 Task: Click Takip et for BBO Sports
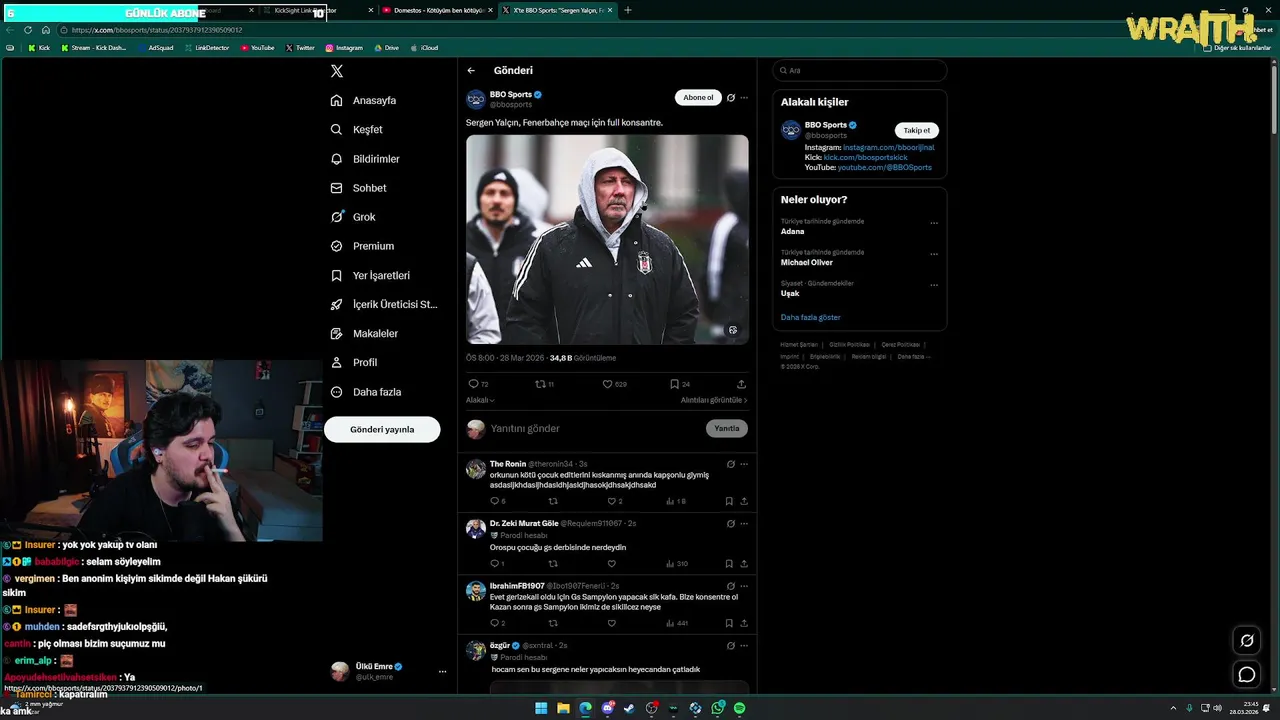tap(917, 130)
